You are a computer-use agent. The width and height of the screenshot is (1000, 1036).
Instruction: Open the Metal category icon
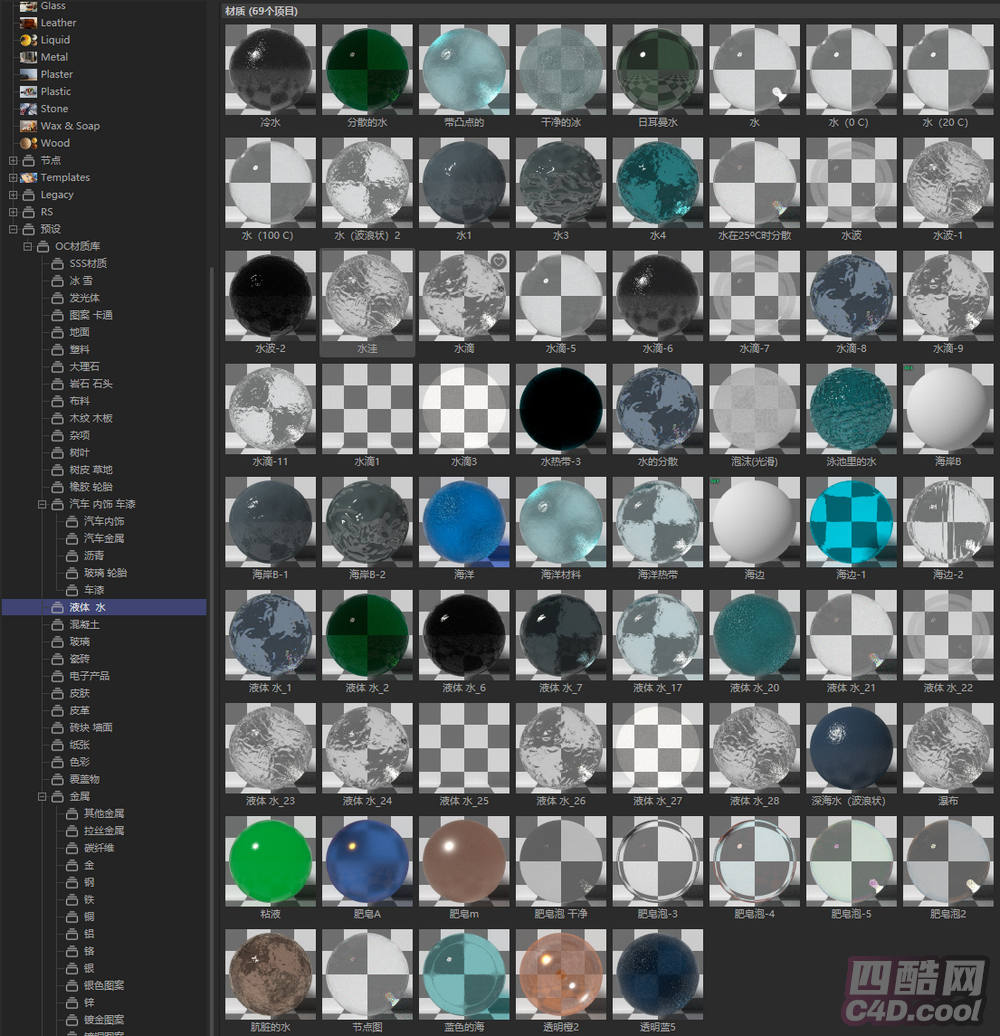pos(28,57)
